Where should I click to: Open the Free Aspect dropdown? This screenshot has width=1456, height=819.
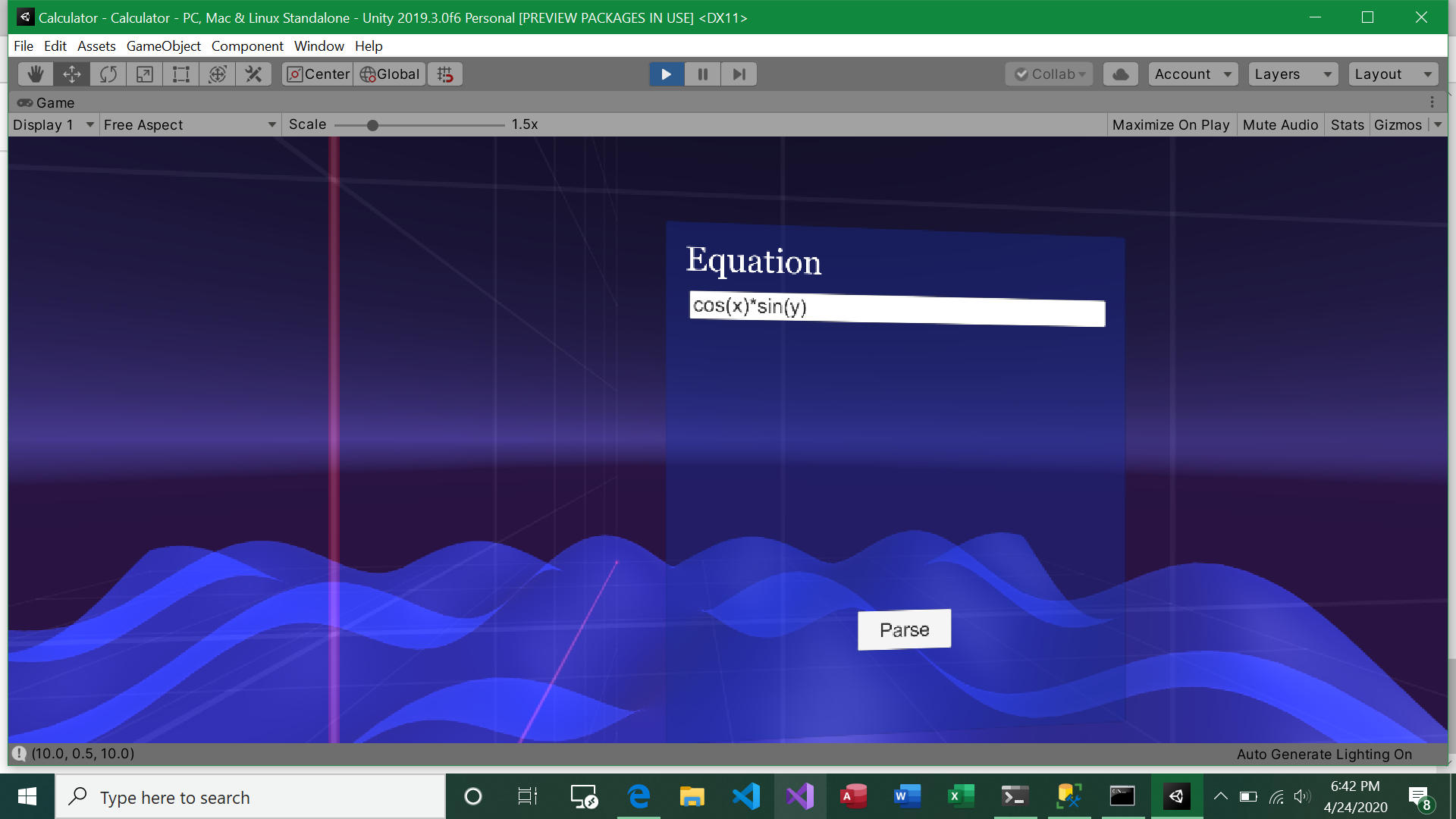pyautogui.click(x=189, y=124)
